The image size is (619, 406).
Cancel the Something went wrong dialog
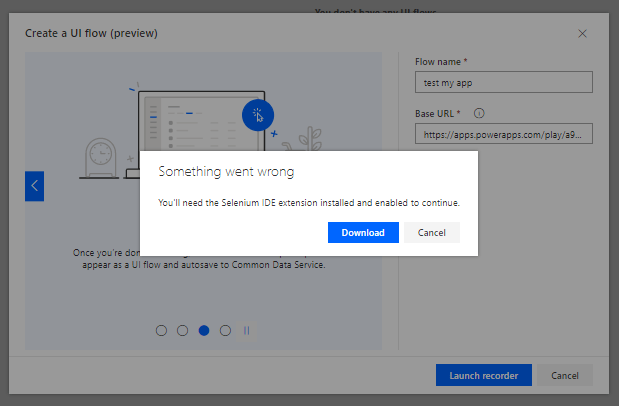click(x=431, y=232)
